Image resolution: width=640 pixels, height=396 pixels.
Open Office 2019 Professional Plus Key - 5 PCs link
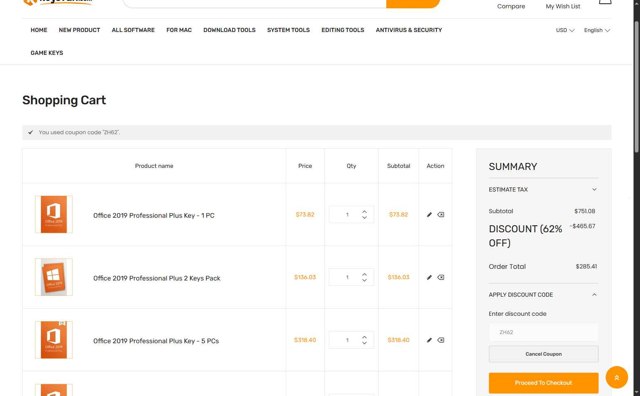click(156, 341)
